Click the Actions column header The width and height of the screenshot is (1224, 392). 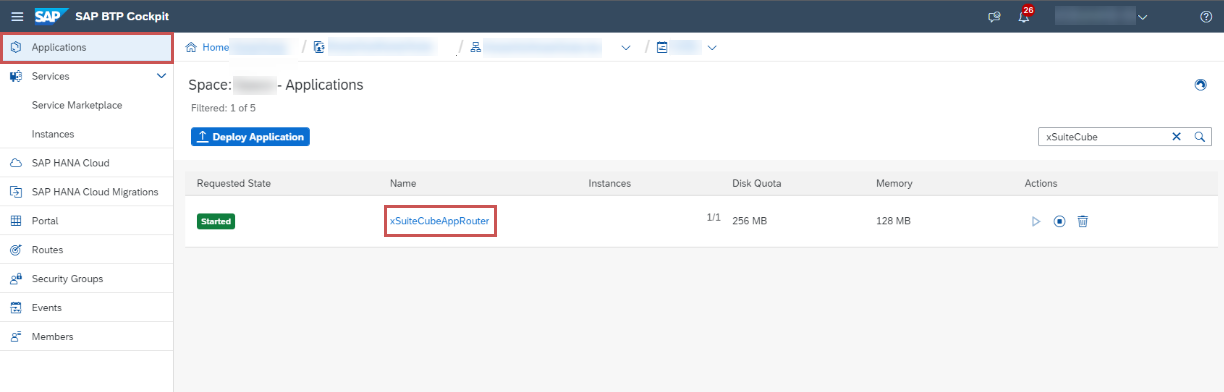click(1041, 183)
